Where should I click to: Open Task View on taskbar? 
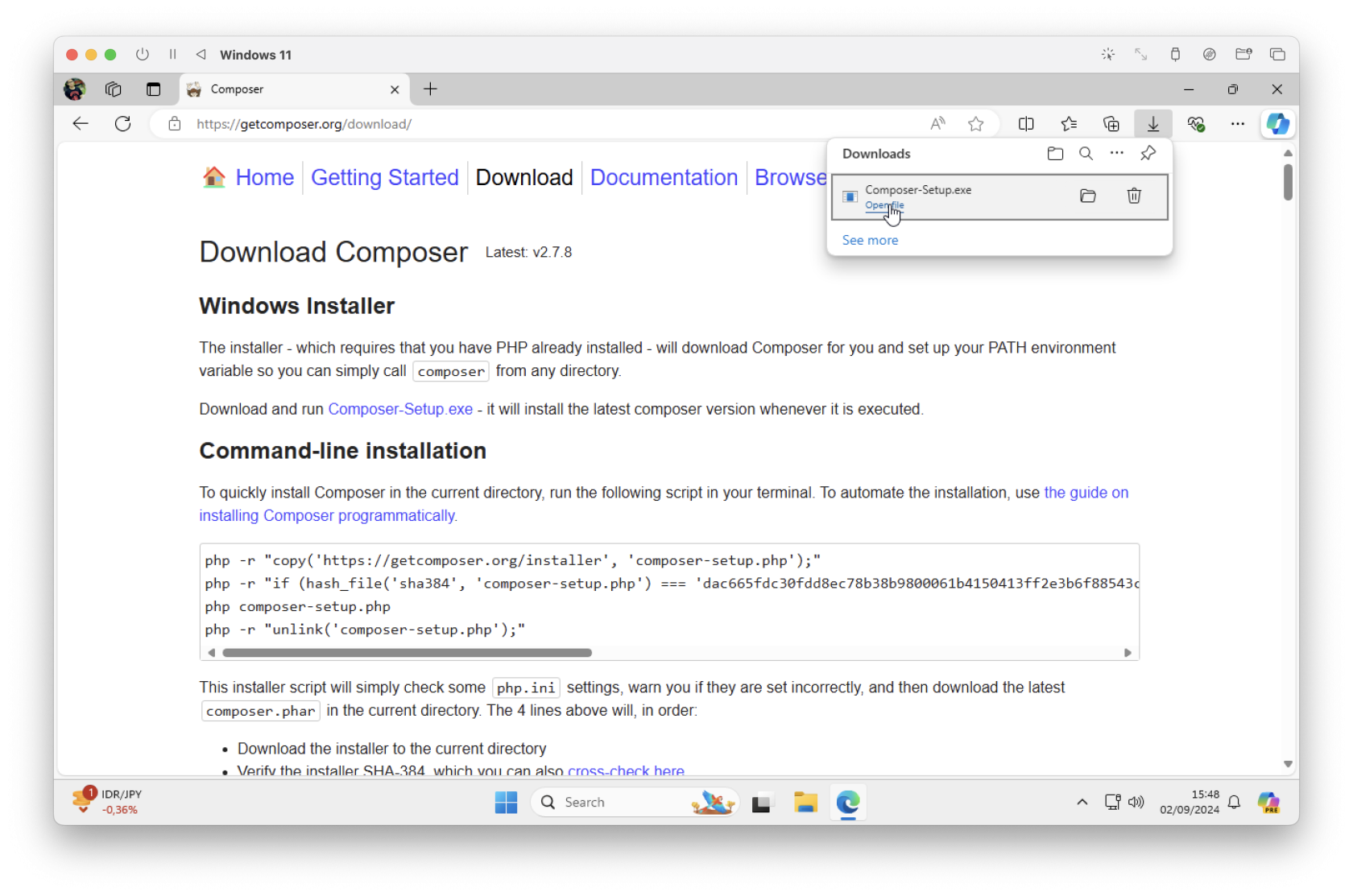click(762, 803)
